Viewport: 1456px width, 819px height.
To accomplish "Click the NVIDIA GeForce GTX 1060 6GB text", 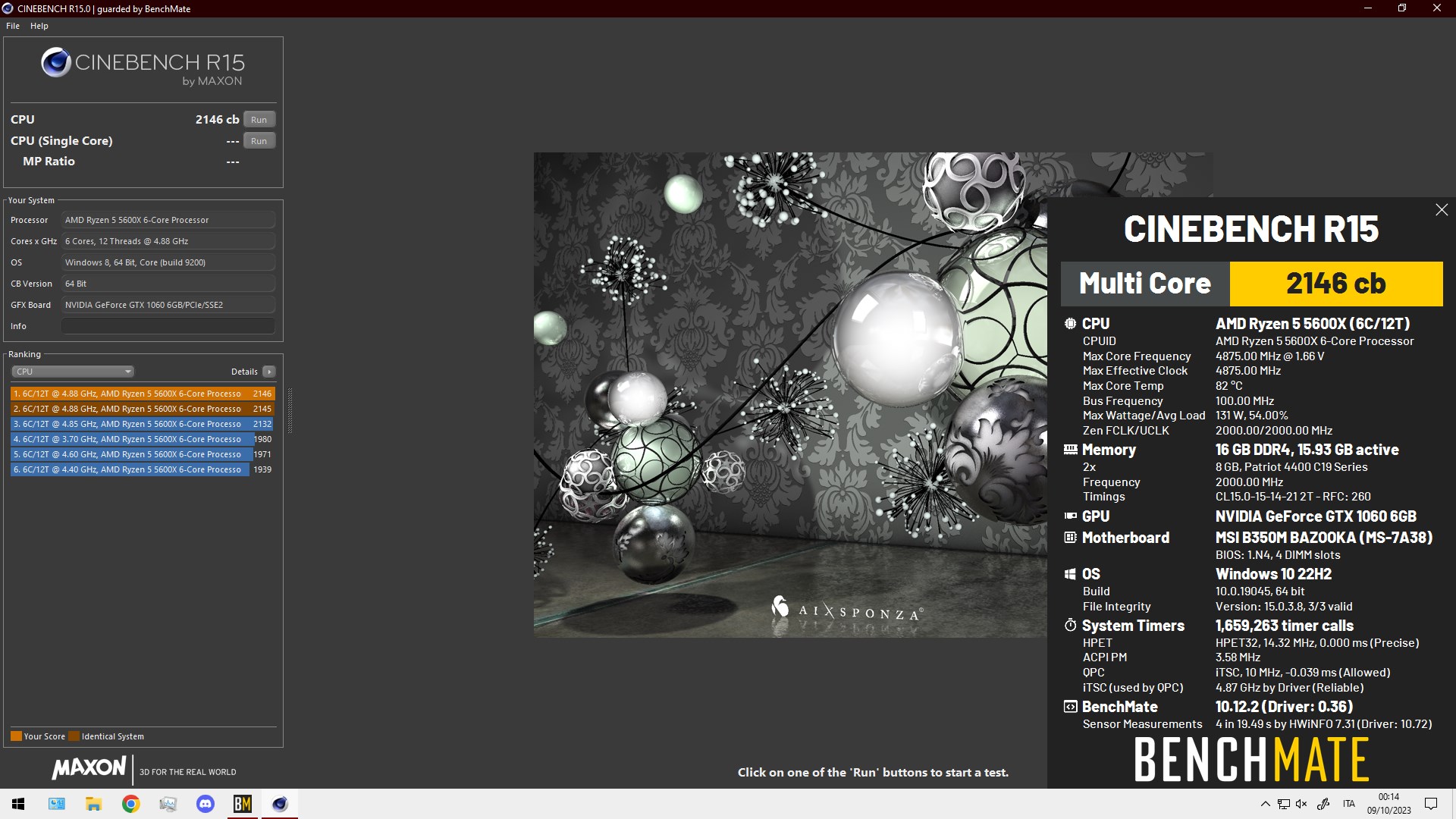I will pos(1316,516).
